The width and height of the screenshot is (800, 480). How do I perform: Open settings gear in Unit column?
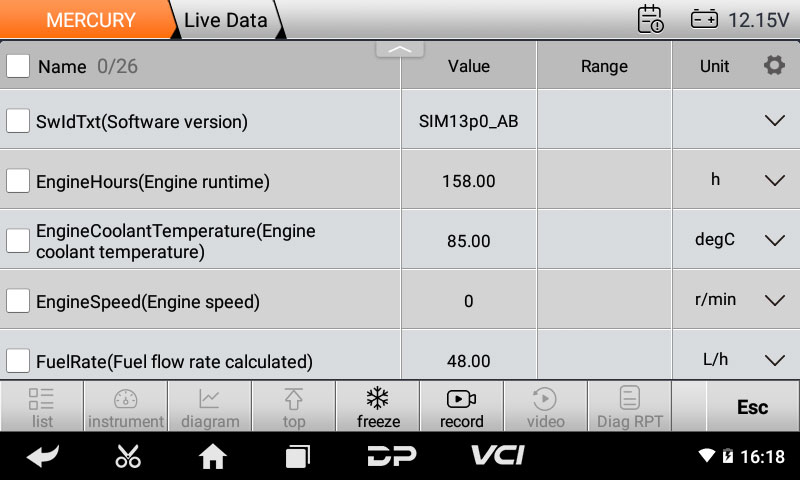click(x=774, y=66)
